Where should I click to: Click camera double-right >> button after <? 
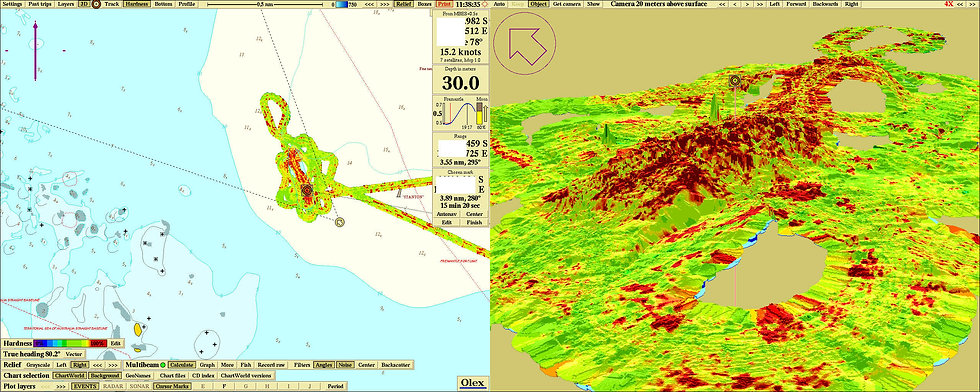pos(760,4)
